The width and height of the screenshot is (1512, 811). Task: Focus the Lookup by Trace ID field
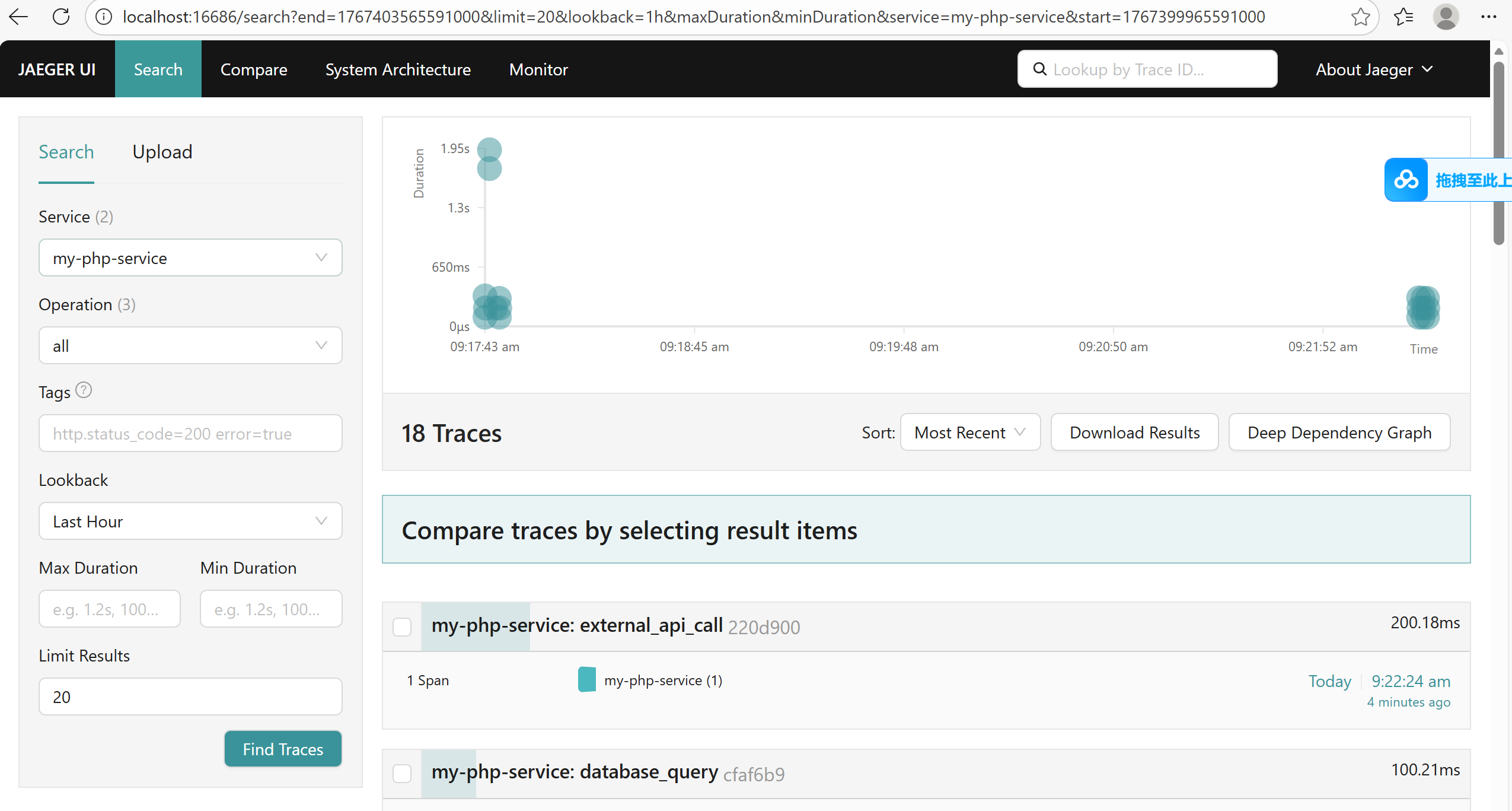click(1147, 69)
